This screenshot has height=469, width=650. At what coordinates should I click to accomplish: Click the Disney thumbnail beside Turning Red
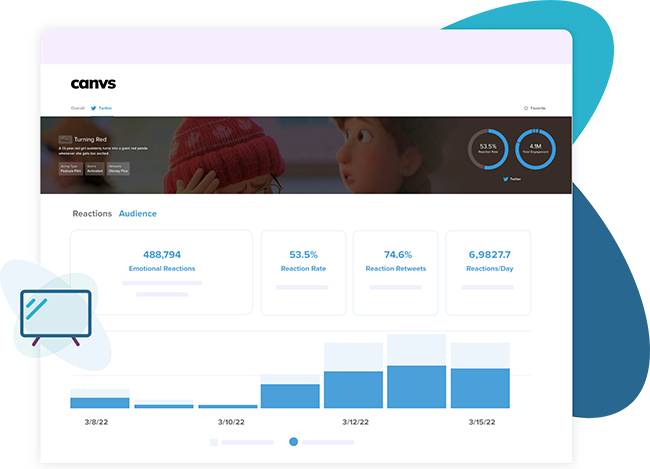tap(65, 139)
